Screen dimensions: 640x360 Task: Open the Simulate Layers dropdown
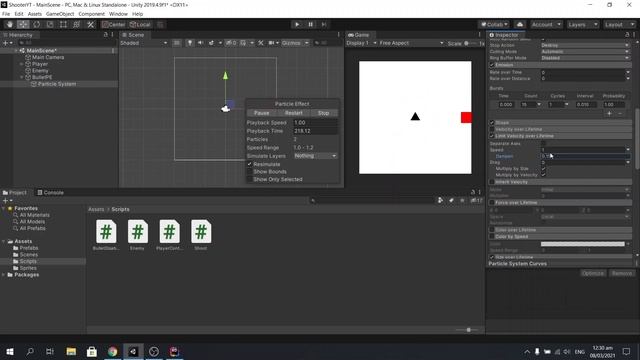pyautogui.click(x=316, y=156)
